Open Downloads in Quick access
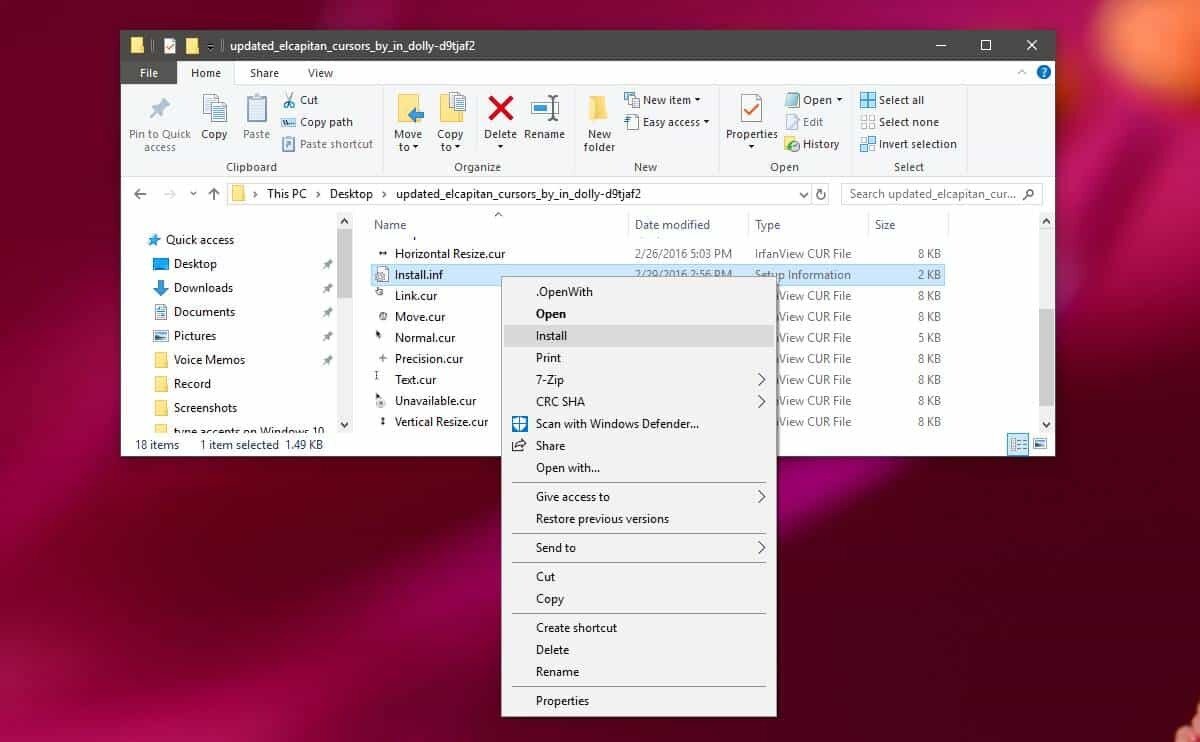The width and height of the screenshot is (1200, 742). click(203, 288)
